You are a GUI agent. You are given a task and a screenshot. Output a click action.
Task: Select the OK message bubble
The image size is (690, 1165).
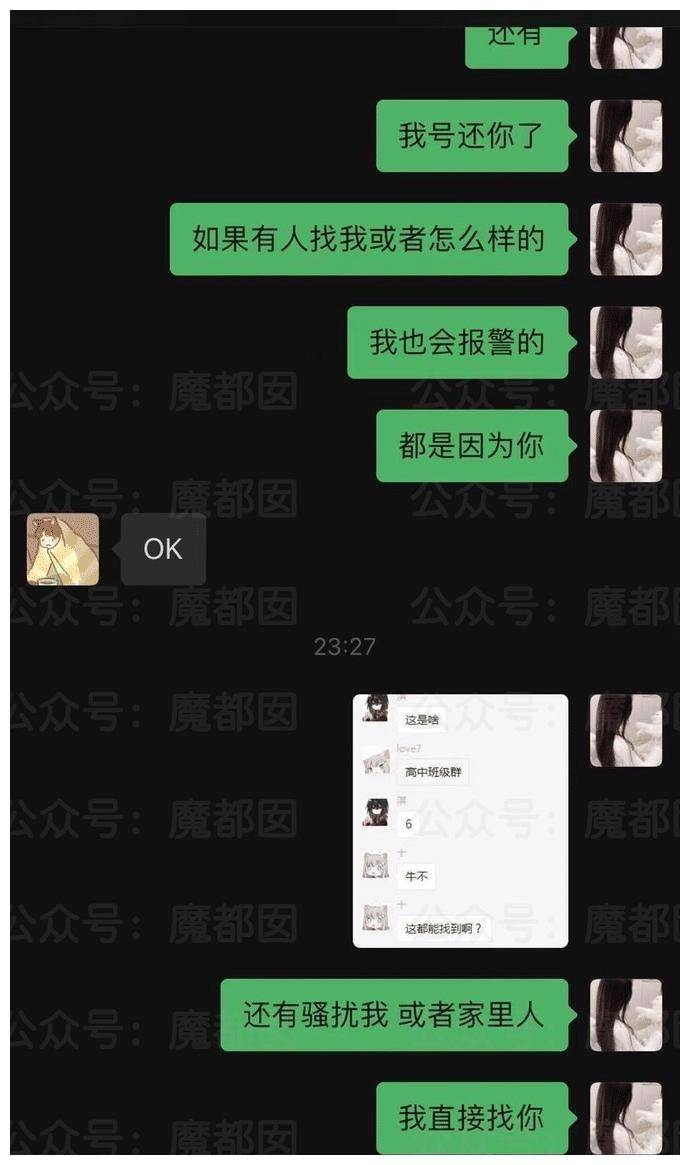pyautogui.click(x=163, y=549)
